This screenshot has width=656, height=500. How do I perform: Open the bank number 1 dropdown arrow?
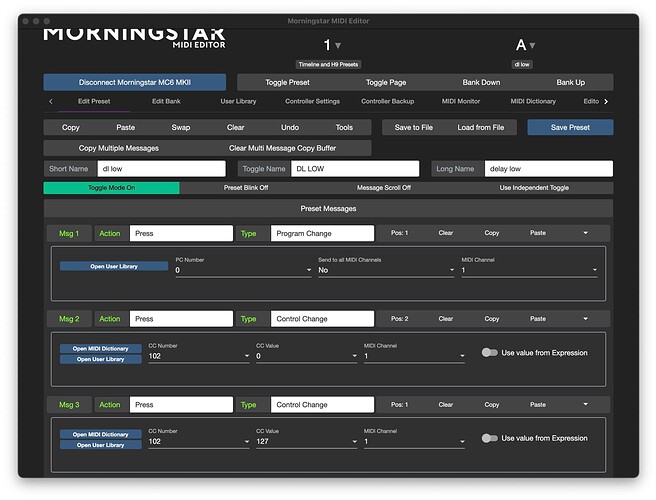[338, 46]
